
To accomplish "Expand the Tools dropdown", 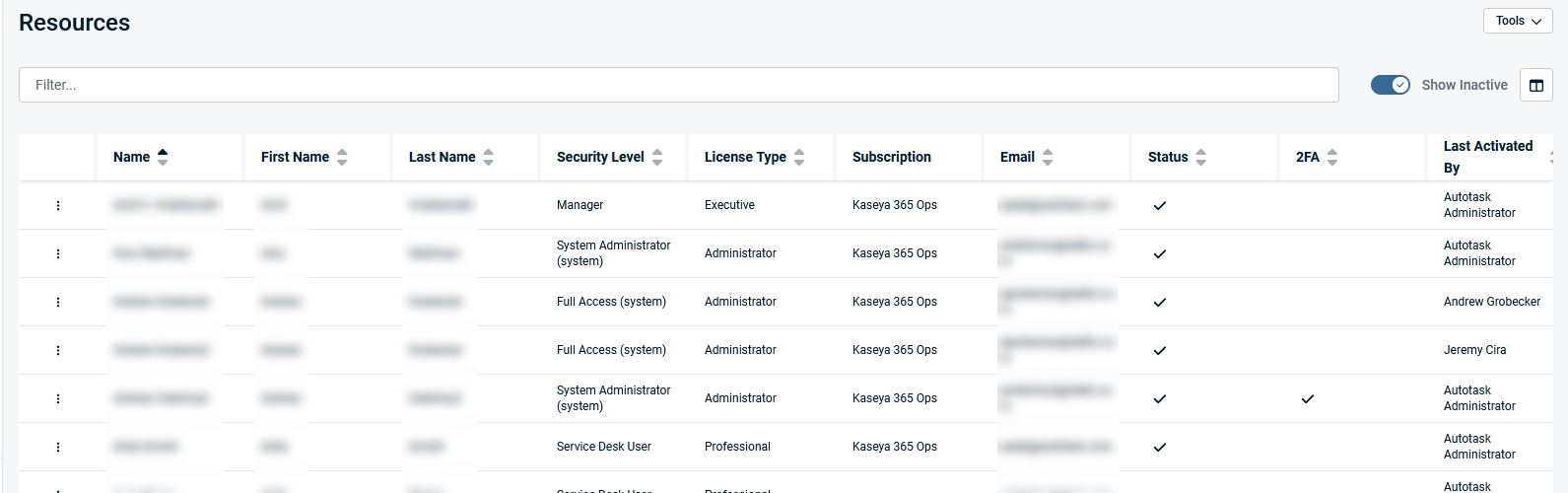I will point(1517,21).
